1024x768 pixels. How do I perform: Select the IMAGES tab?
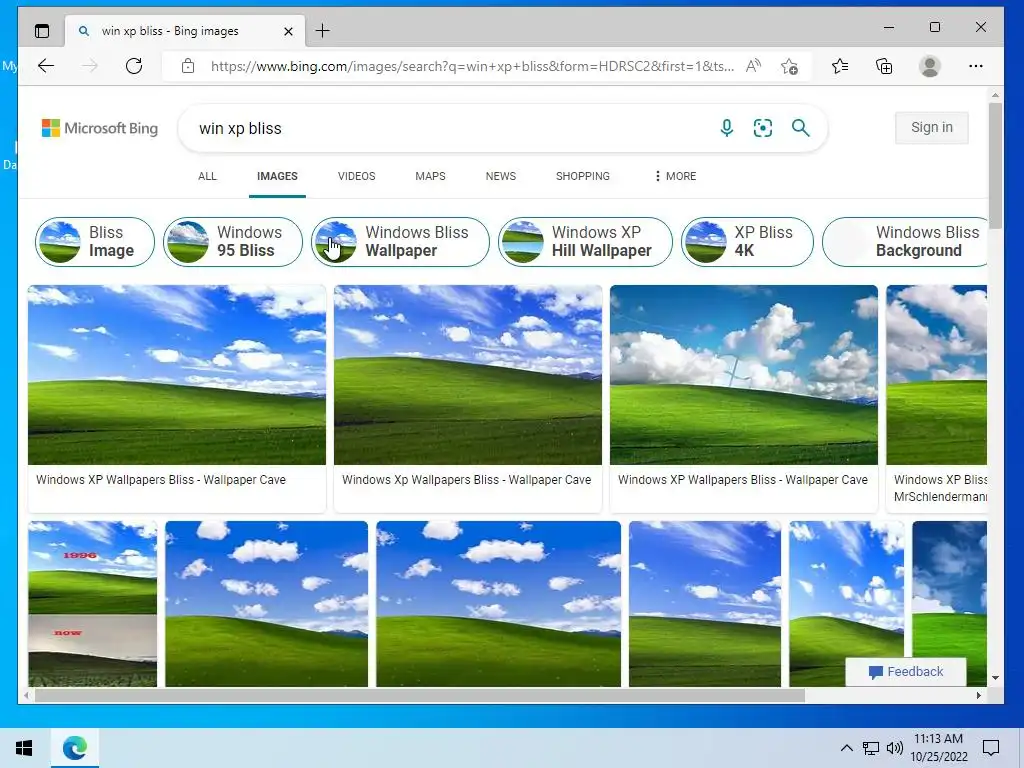pyautogui.click(x=277, y=176)
